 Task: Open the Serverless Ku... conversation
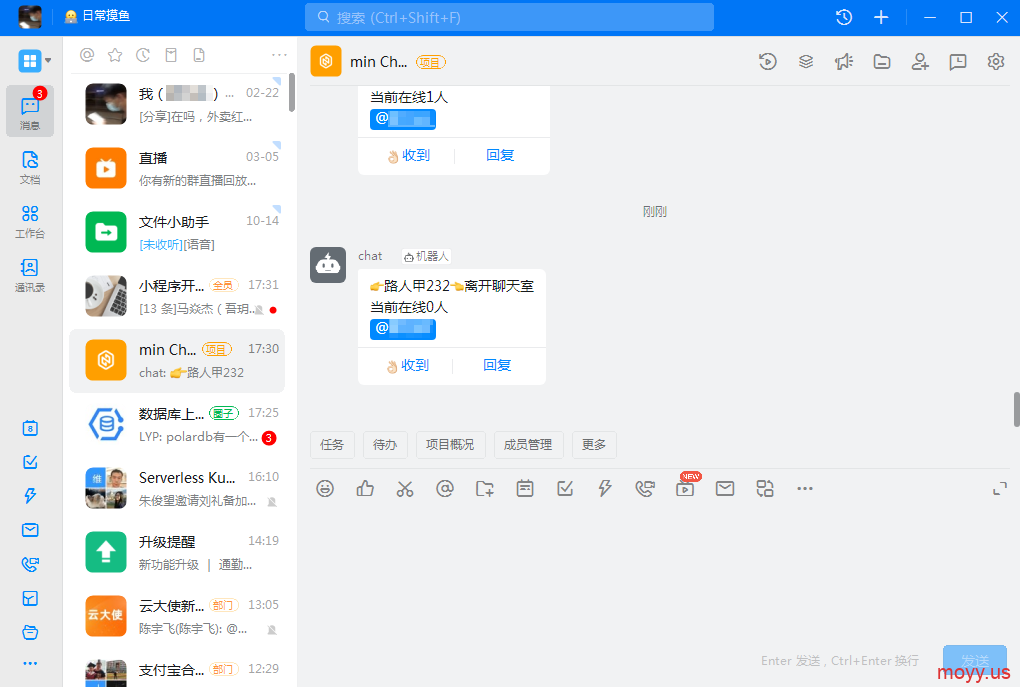pyautogui.click(x=177, y=489)
